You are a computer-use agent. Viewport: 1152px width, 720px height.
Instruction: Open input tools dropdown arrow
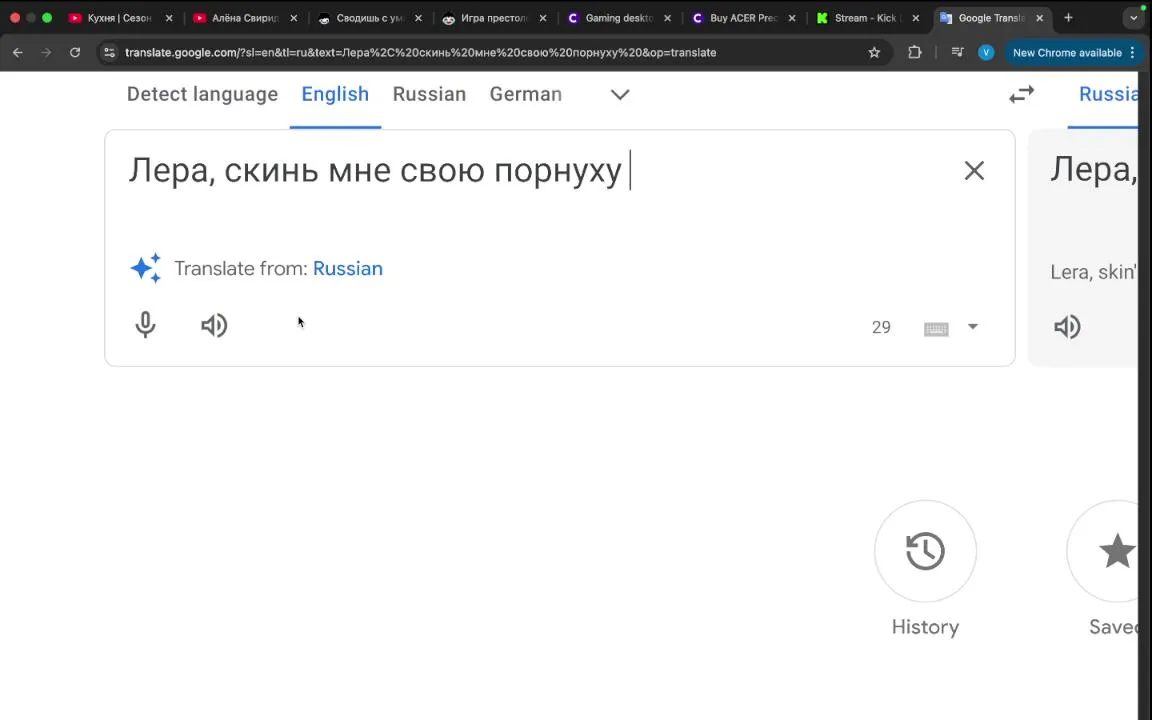[972, 327]
